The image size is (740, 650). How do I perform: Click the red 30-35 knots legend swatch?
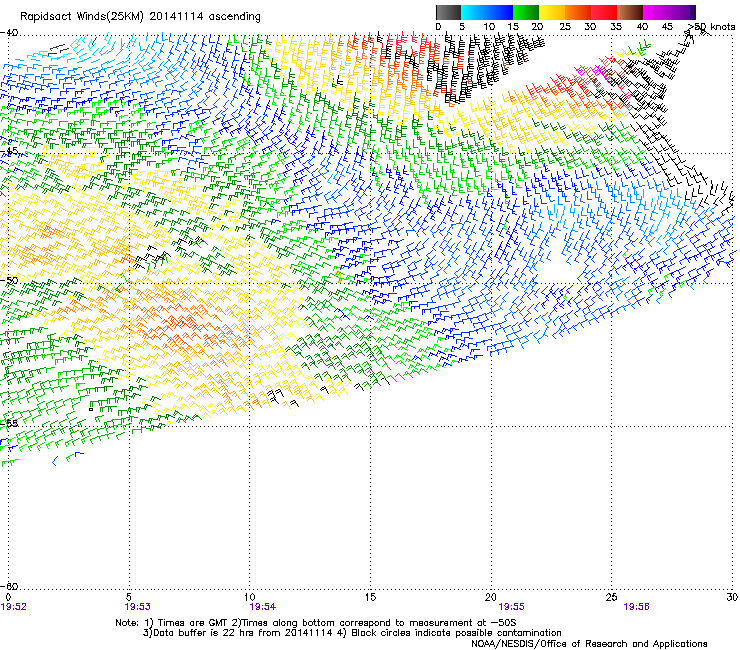tap(604, 12)
